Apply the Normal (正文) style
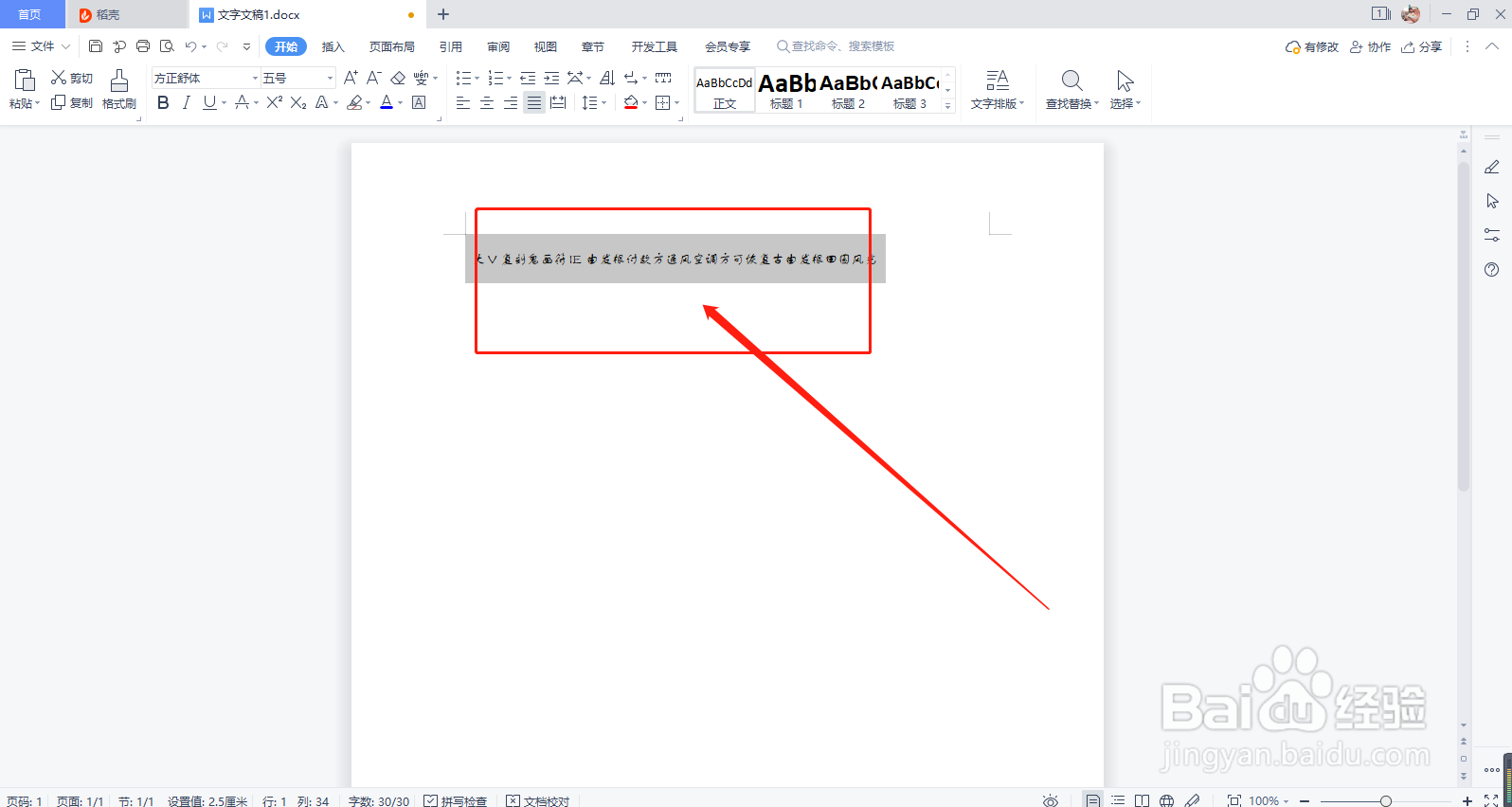 pos(725,91)
